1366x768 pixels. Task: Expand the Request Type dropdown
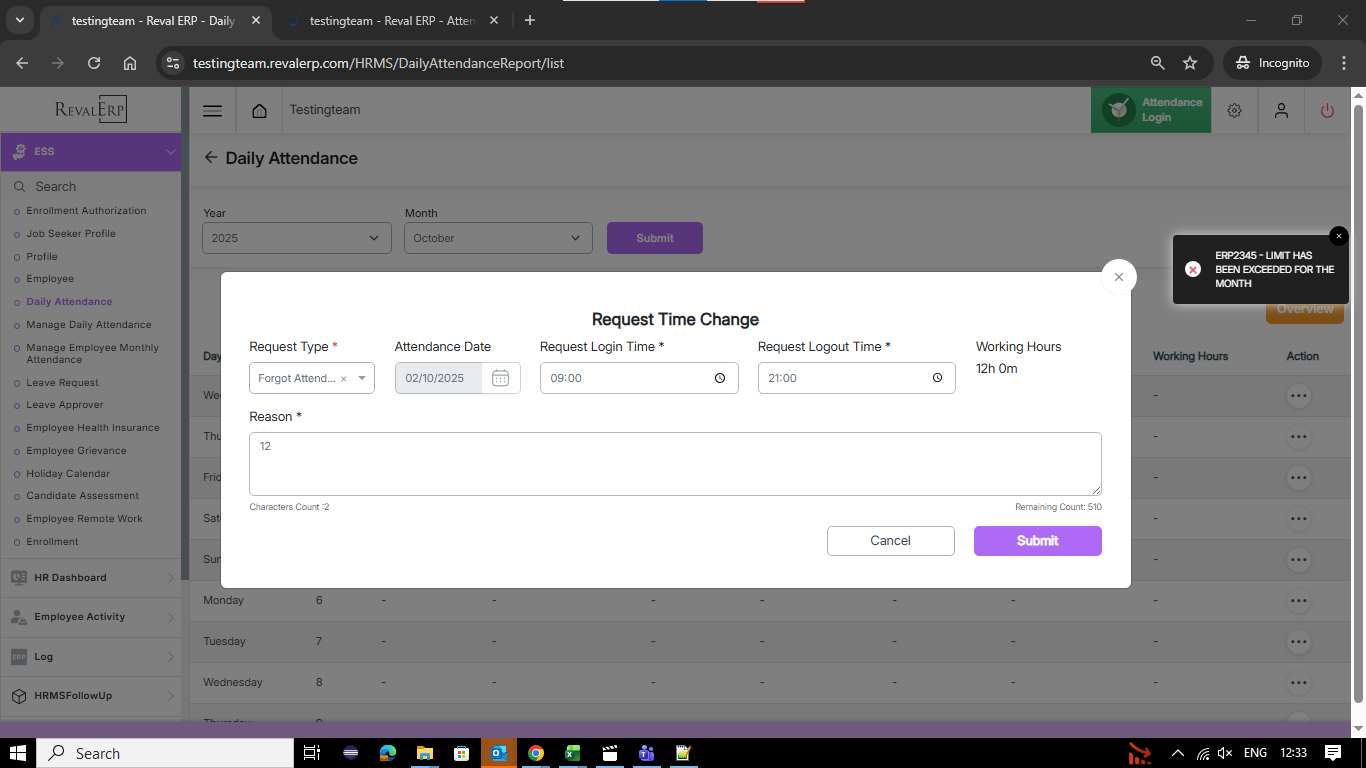point(362,379)
